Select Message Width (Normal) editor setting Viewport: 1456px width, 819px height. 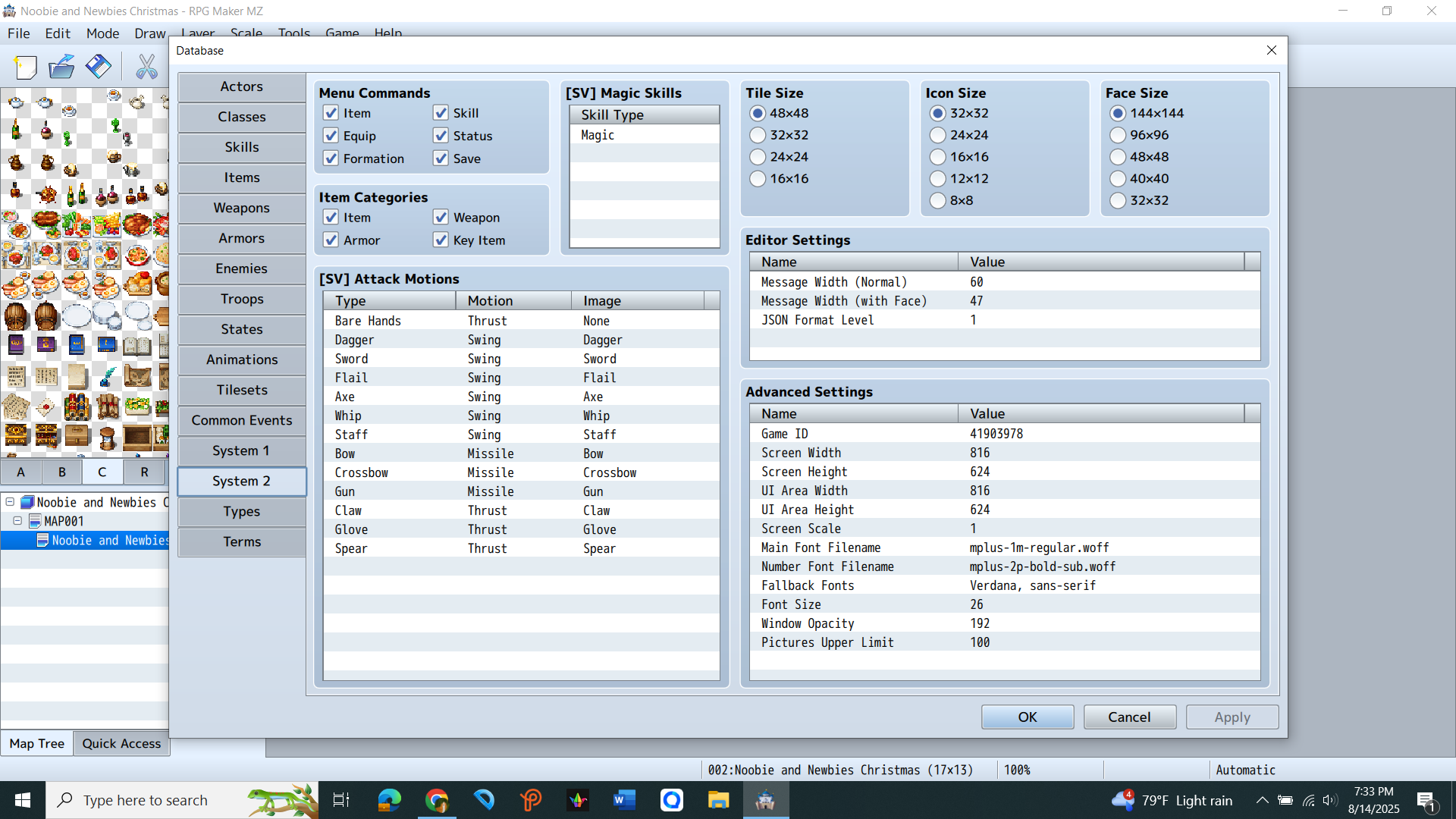pyautogui.click(x=1005, y=282)
